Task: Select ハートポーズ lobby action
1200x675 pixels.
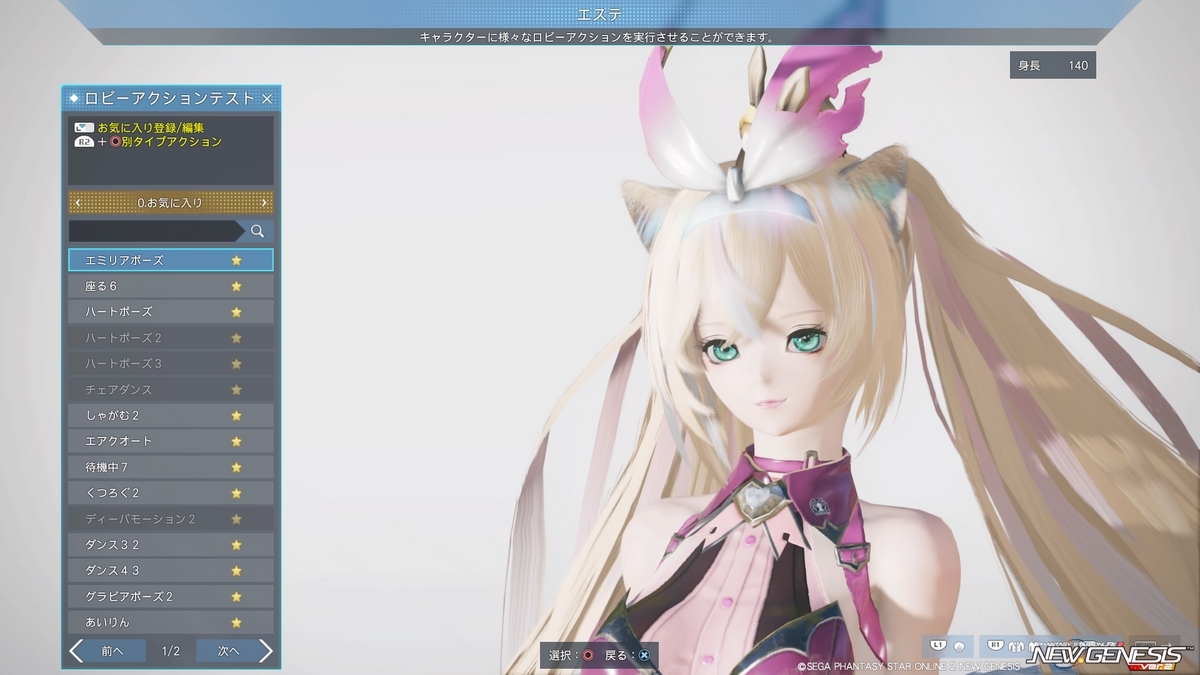Action: click(x=171, y=312)
